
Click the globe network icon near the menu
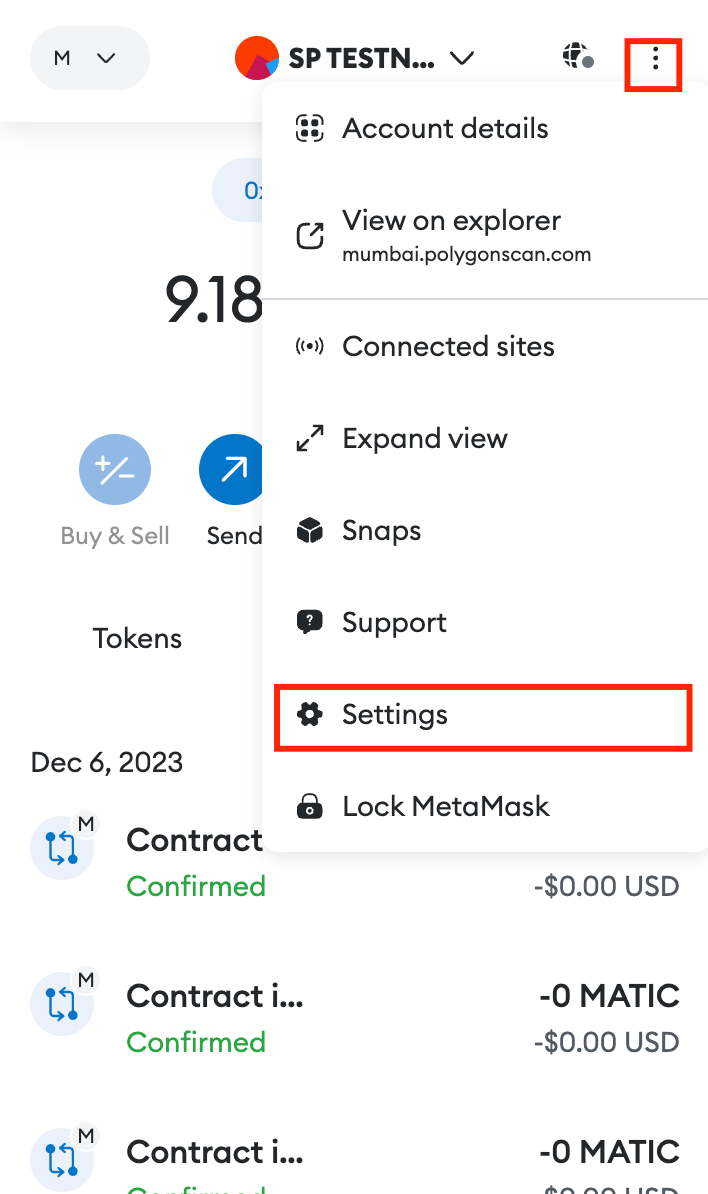576,58
